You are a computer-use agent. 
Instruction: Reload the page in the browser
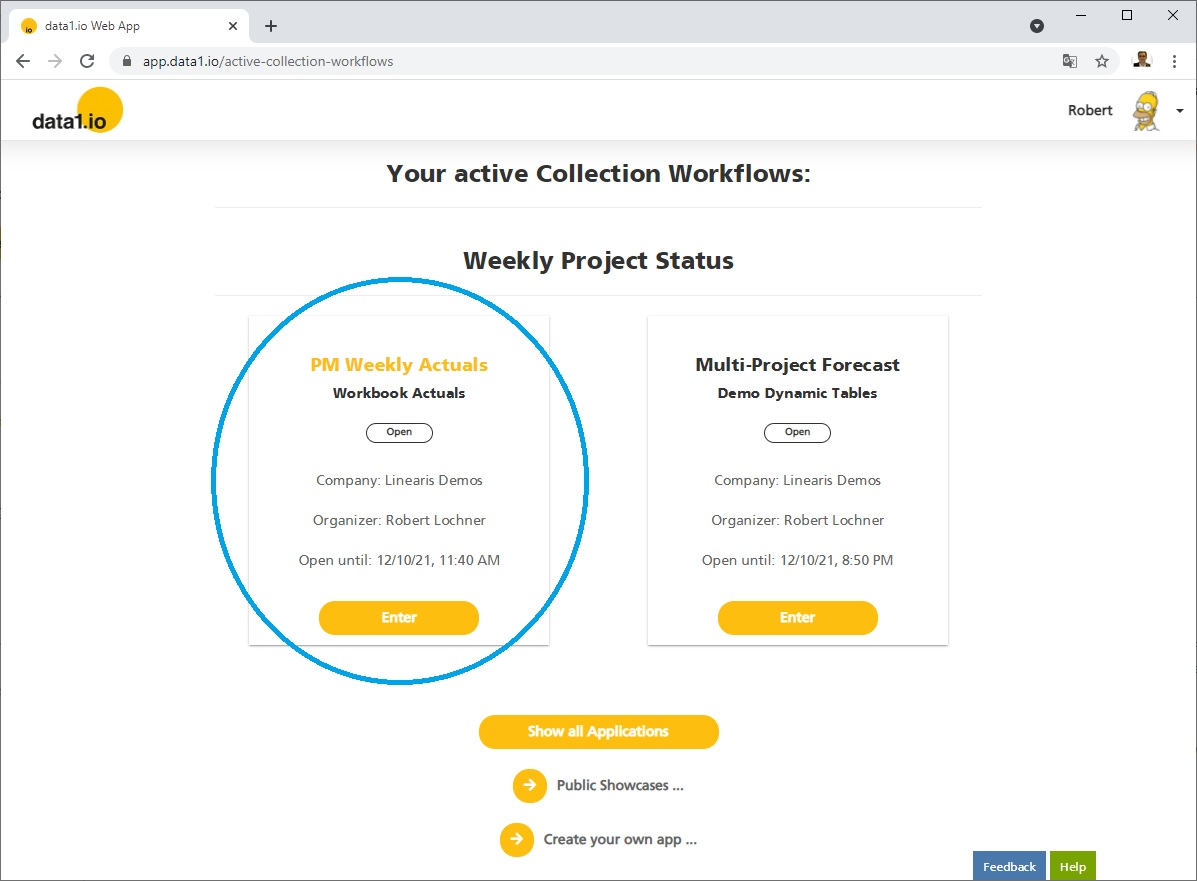pos(87,61)
